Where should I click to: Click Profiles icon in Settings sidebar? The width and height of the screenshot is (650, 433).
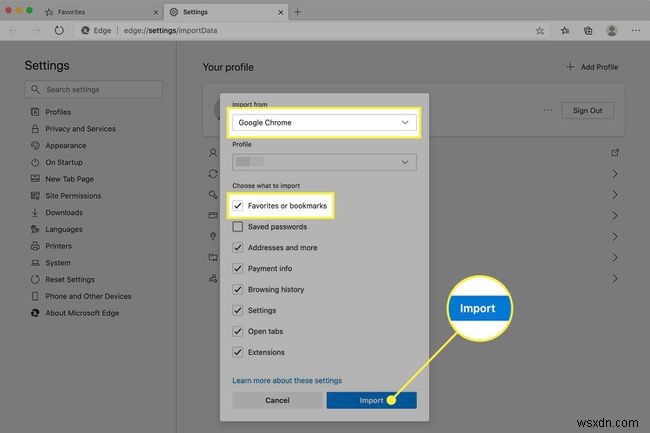pos(35,112)
